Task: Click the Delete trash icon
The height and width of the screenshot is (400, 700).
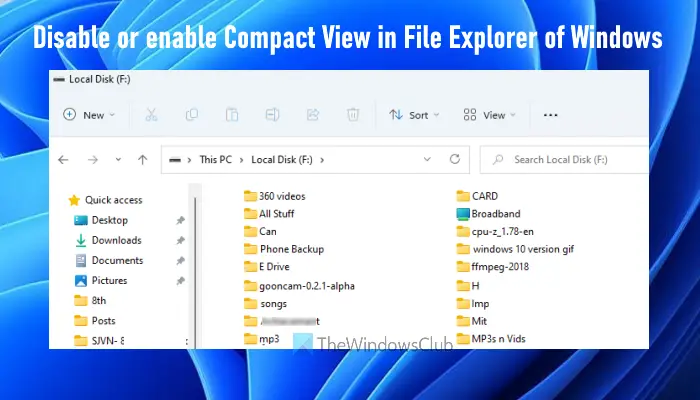Action: coord(353,115)
